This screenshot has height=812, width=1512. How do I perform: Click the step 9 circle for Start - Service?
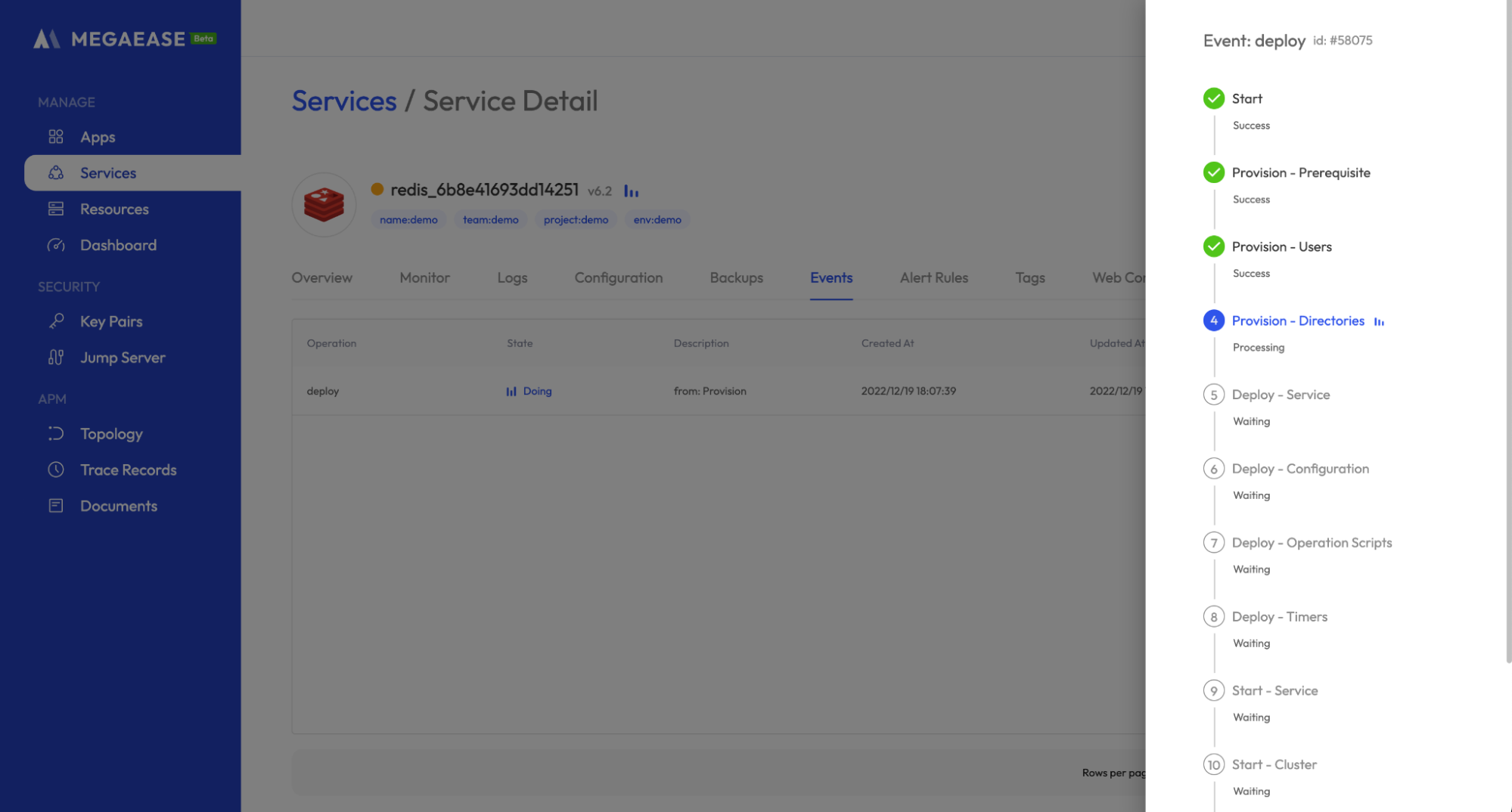click(x=1214, y=690)
